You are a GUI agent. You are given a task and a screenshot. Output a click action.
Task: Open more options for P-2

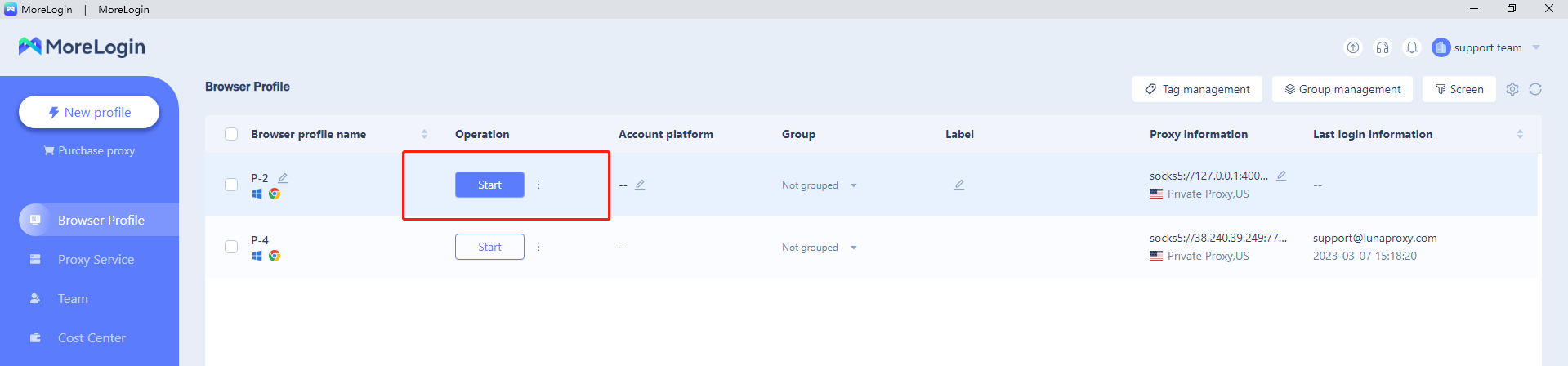(538, 185)
